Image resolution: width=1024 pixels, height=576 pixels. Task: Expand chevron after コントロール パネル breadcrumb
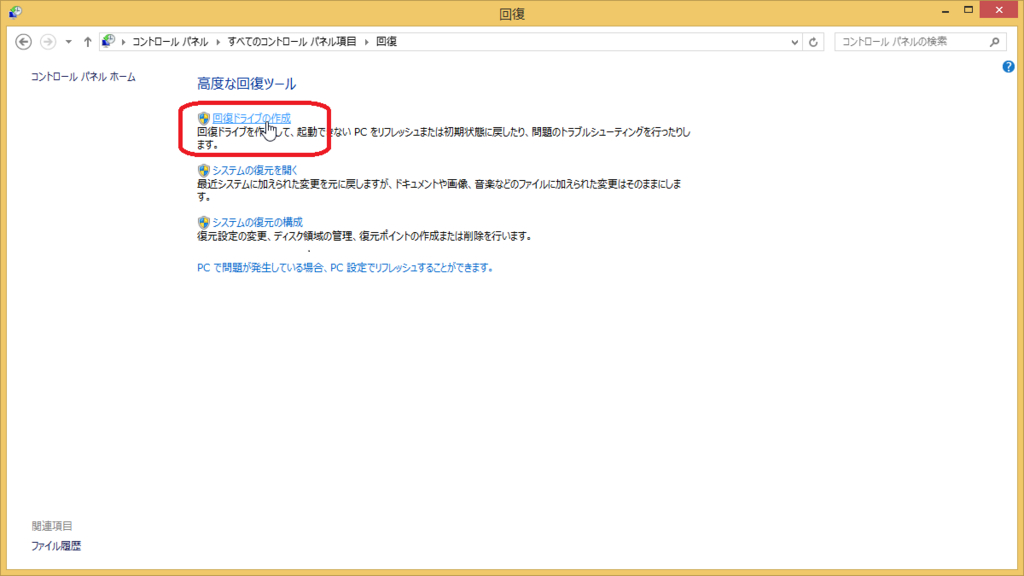pos(218,42)
